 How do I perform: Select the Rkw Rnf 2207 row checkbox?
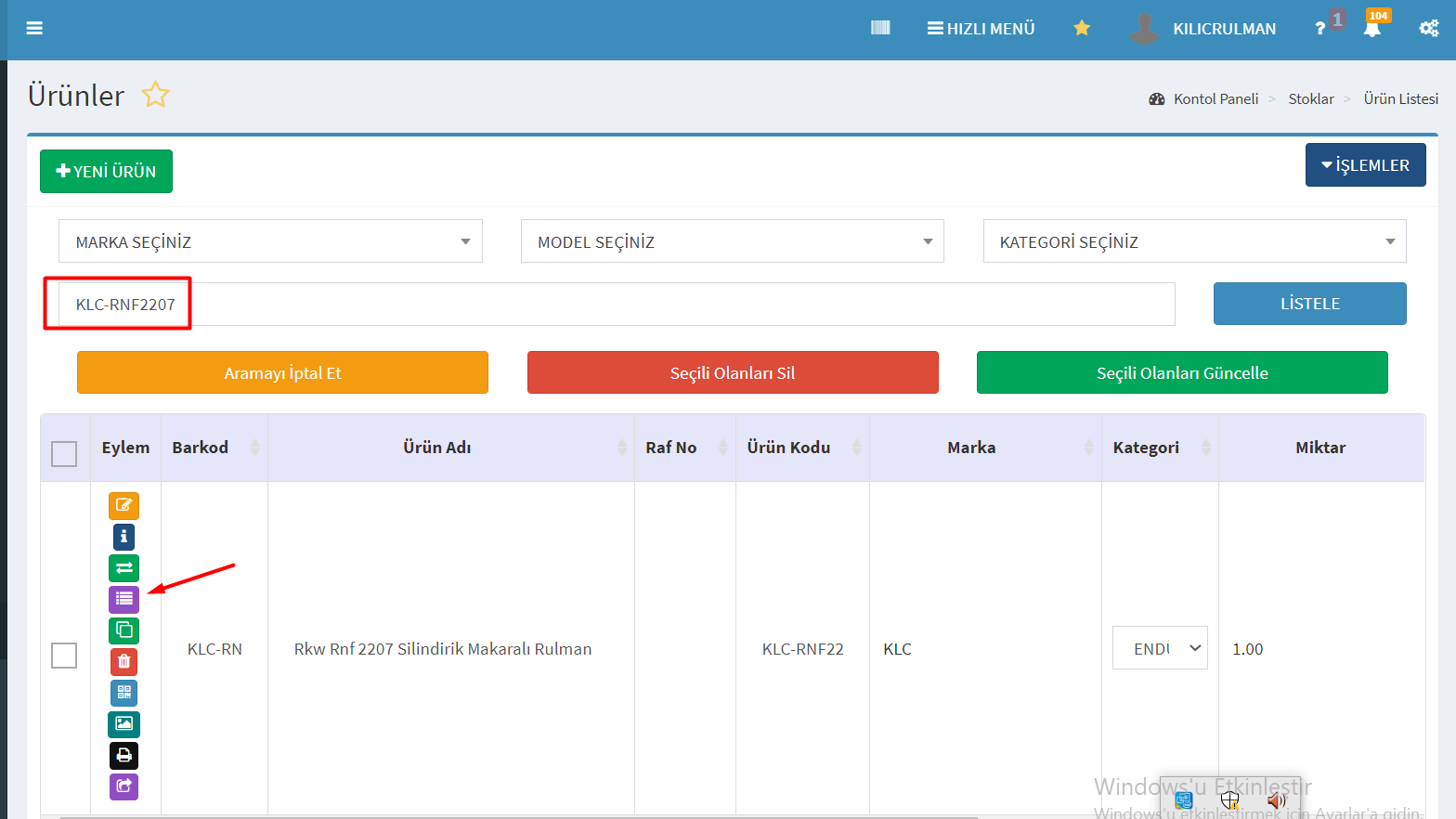point(64,655)
